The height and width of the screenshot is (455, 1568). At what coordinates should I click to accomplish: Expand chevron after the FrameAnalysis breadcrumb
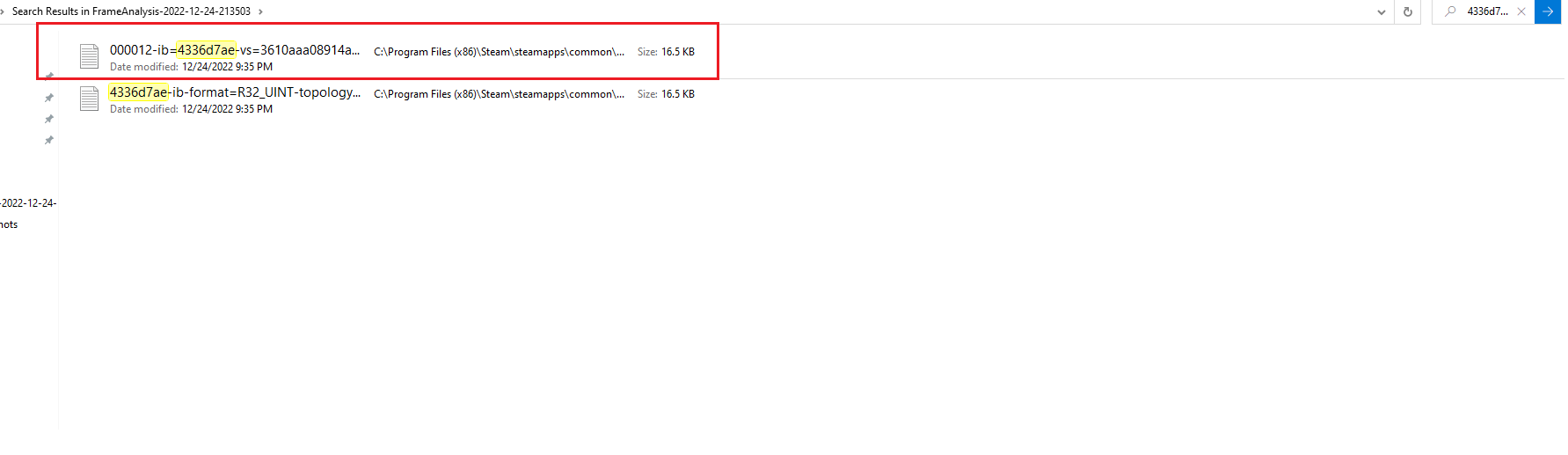(x=260, y=11)
